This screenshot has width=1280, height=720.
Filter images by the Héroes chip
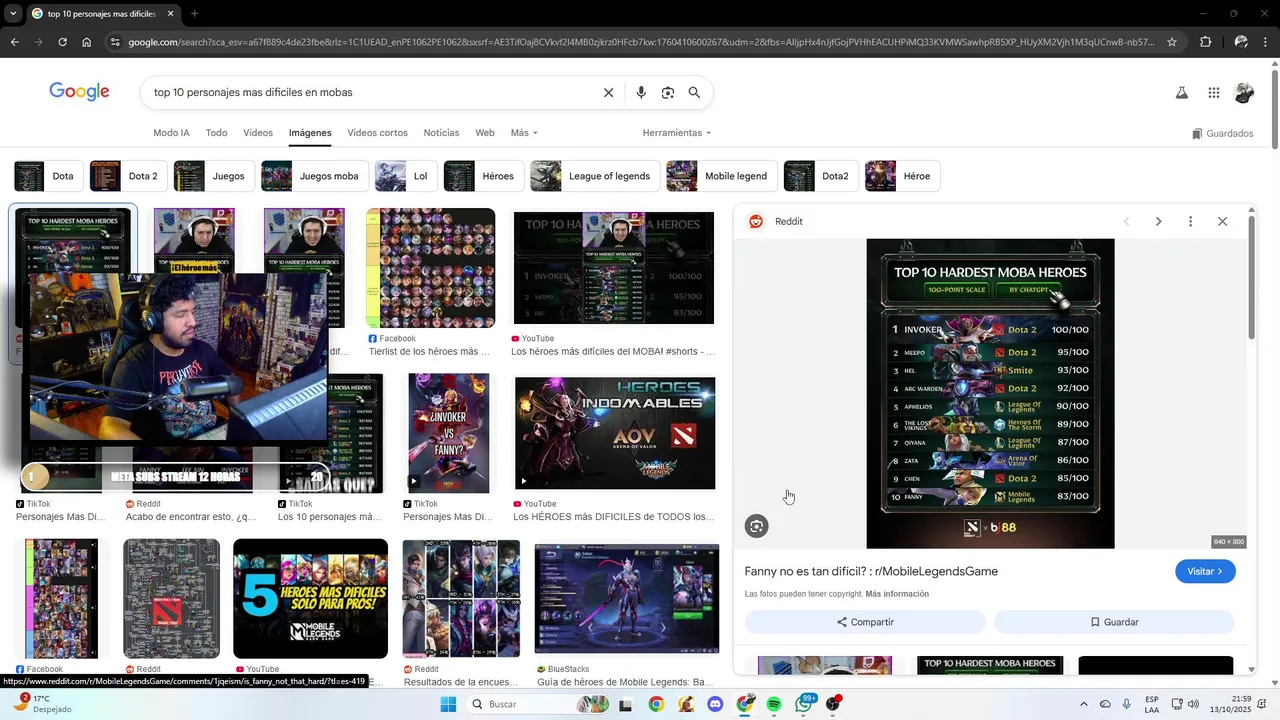point(483,176)
